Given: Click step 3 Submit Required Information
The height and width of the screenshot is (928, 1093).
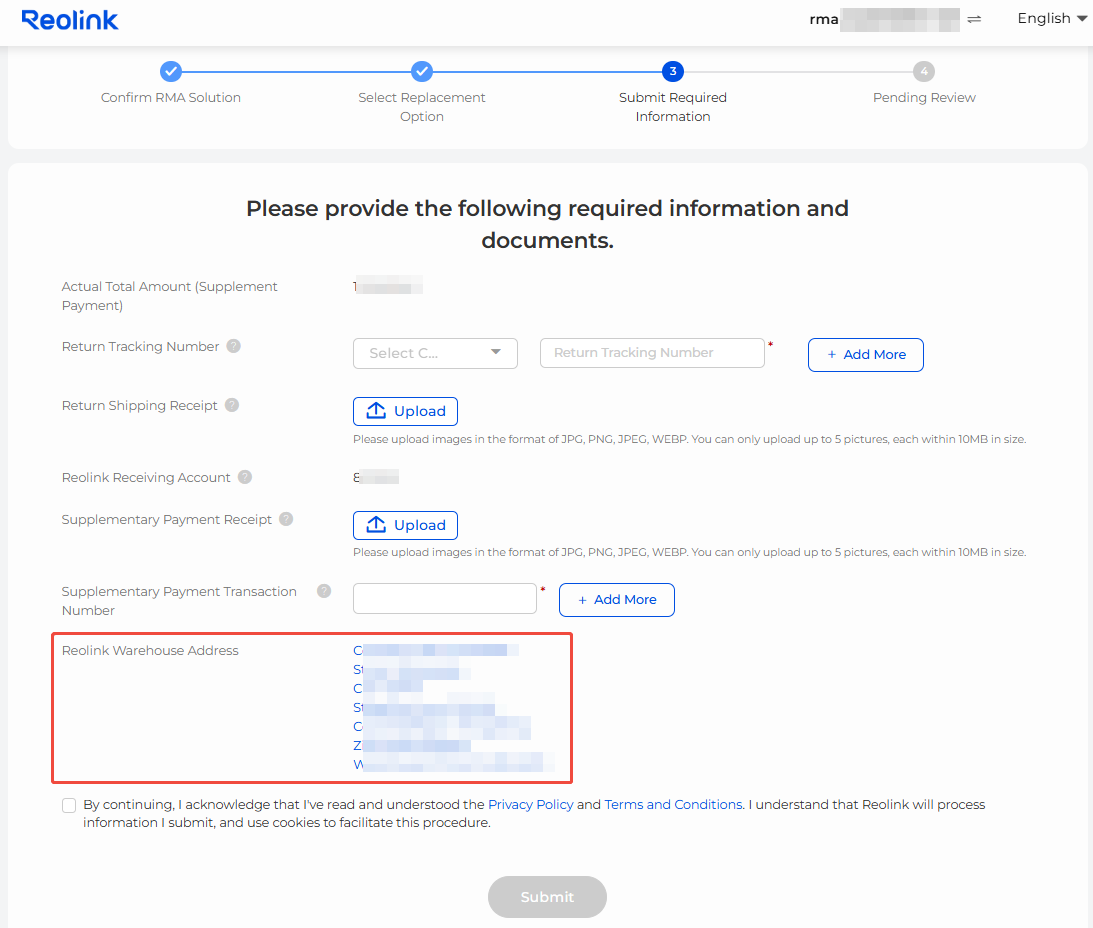Looking at the screenshot, I should pos(673,71).
